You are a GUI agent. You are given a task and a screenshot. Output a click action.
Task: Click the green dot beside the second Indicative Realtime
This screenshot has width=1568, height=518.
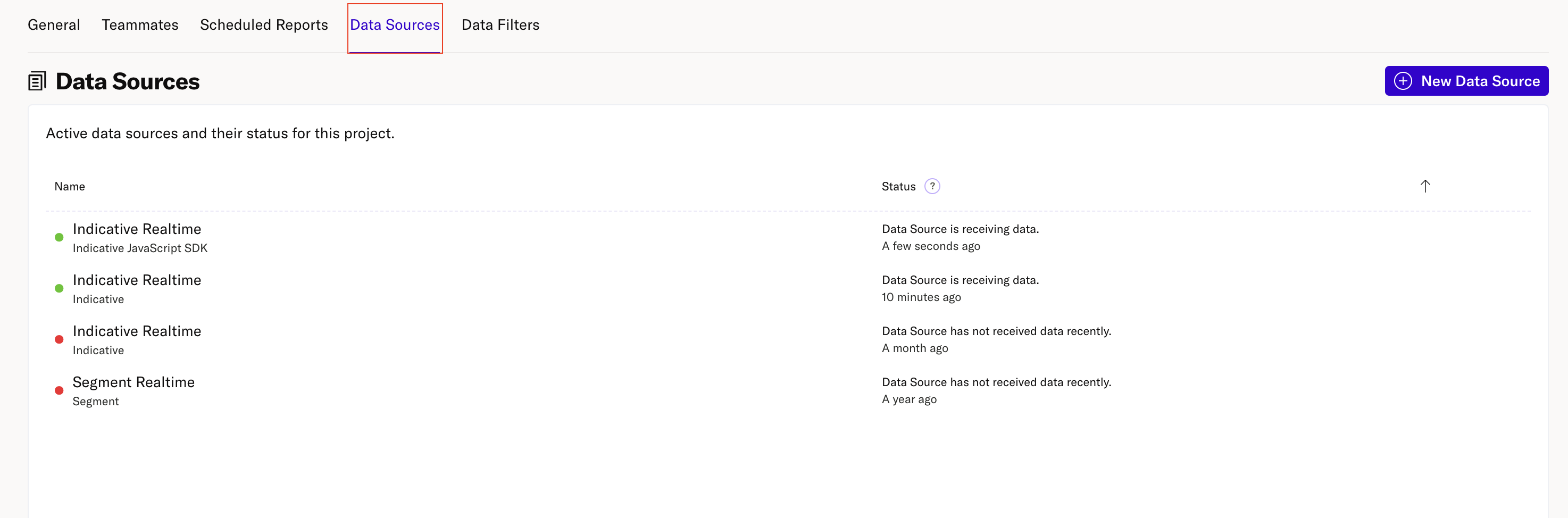59,288
